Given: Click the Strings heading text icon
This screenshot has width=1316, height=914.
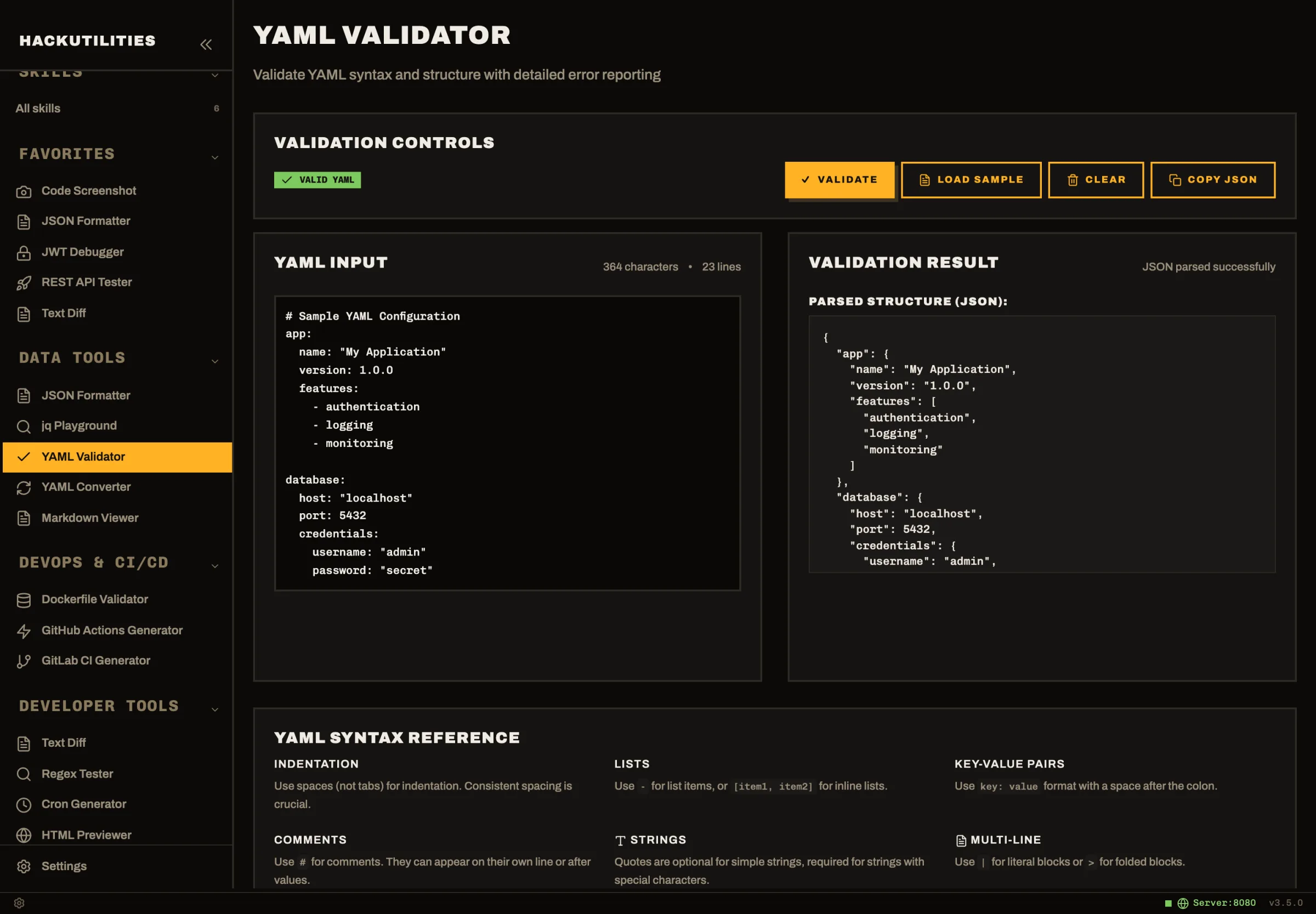Looking at the screenshot, I should coord(620,841).
